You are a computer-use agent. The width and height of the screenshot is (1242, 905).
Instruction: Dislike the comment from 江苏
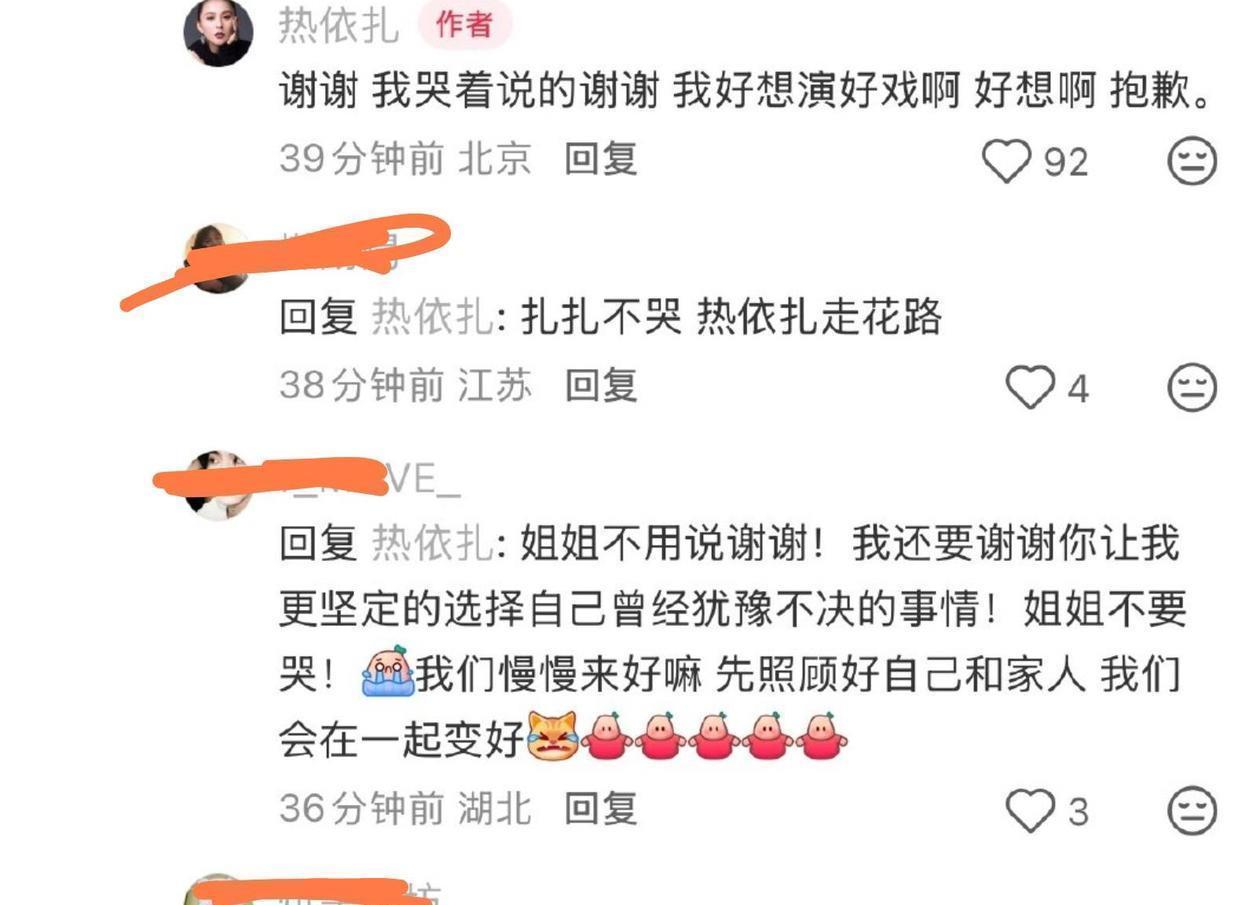pyautogui.click(x=1192, y=387)
